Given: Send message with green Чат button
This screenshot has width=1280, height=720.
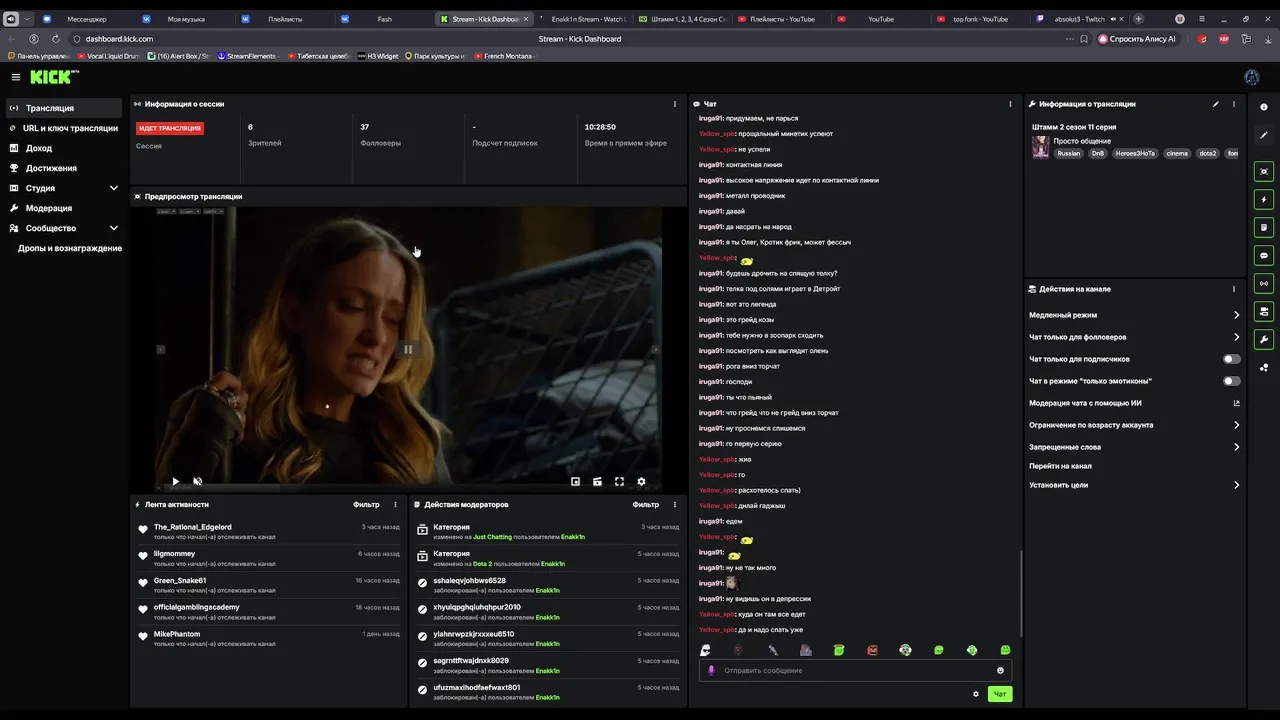Looking at the screenshot, I should pos(999,694).
